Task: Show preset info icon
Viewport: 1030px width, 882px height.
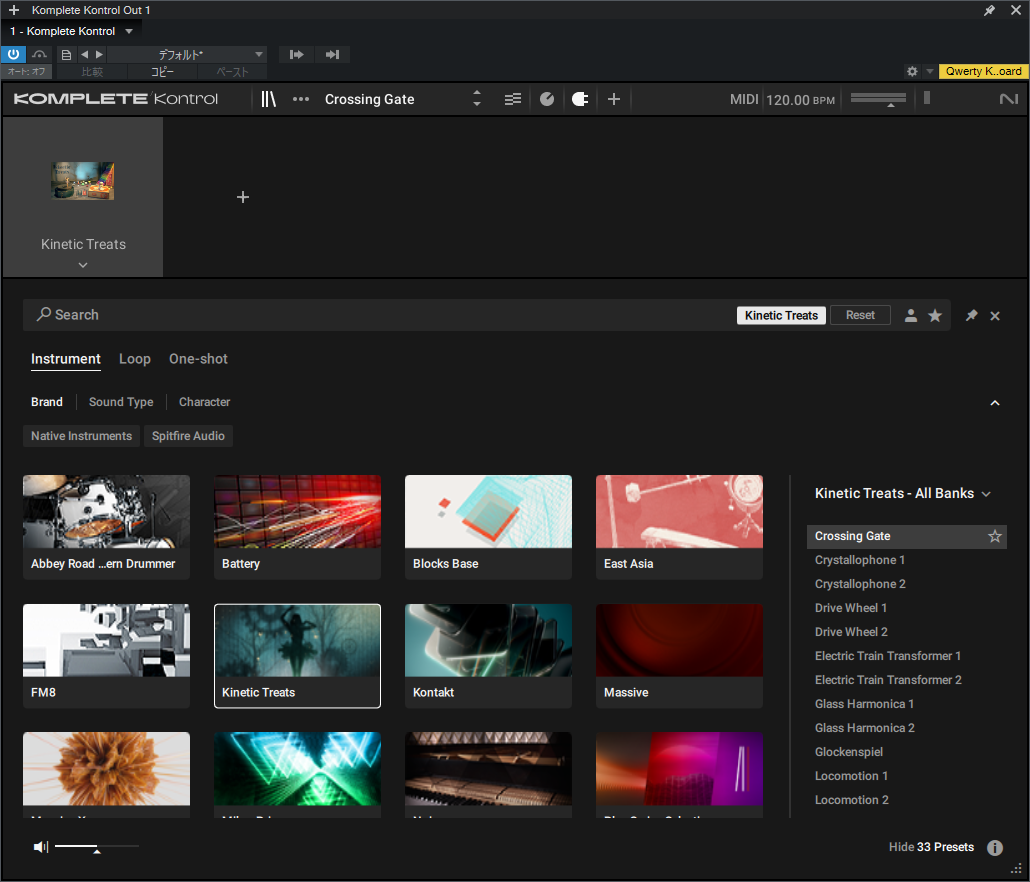Action: point(995,847)
